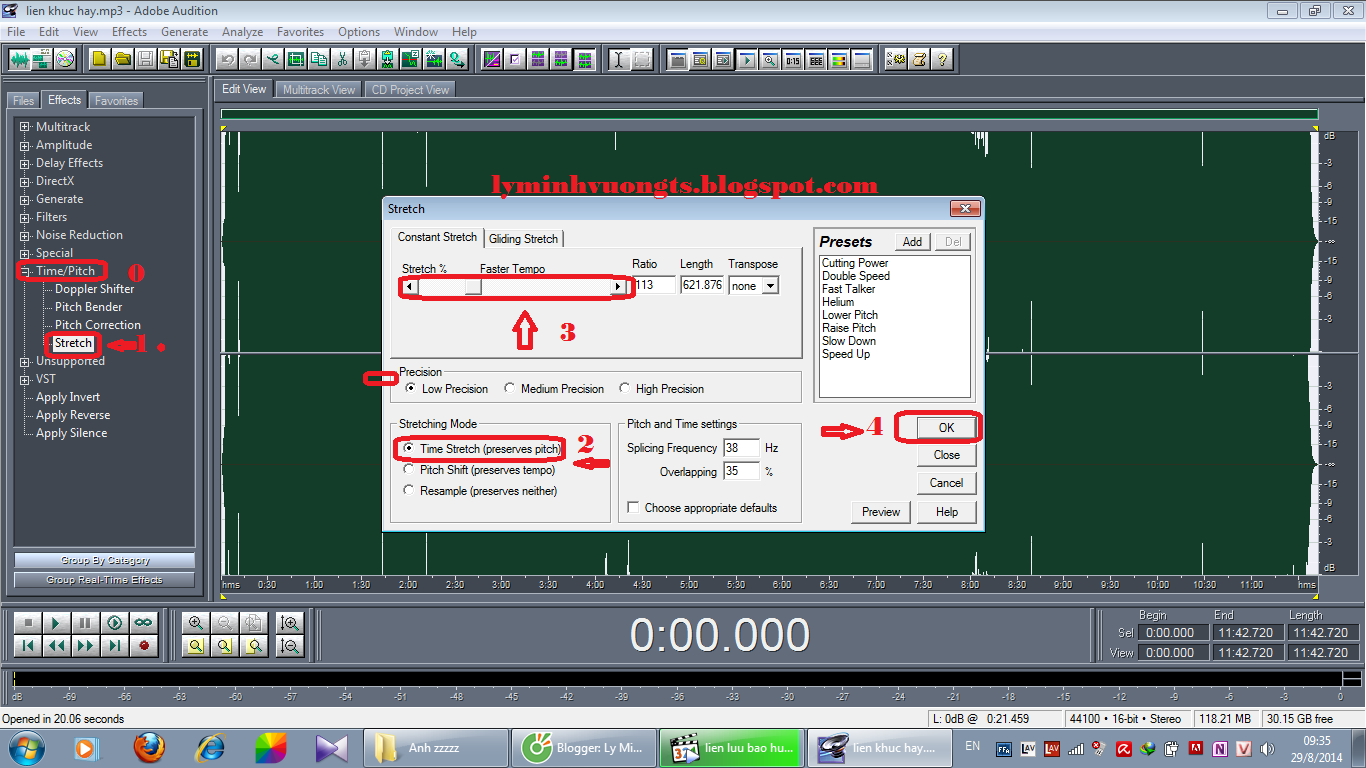Switch to the Gliding Stretch tab

click(524, 238)
